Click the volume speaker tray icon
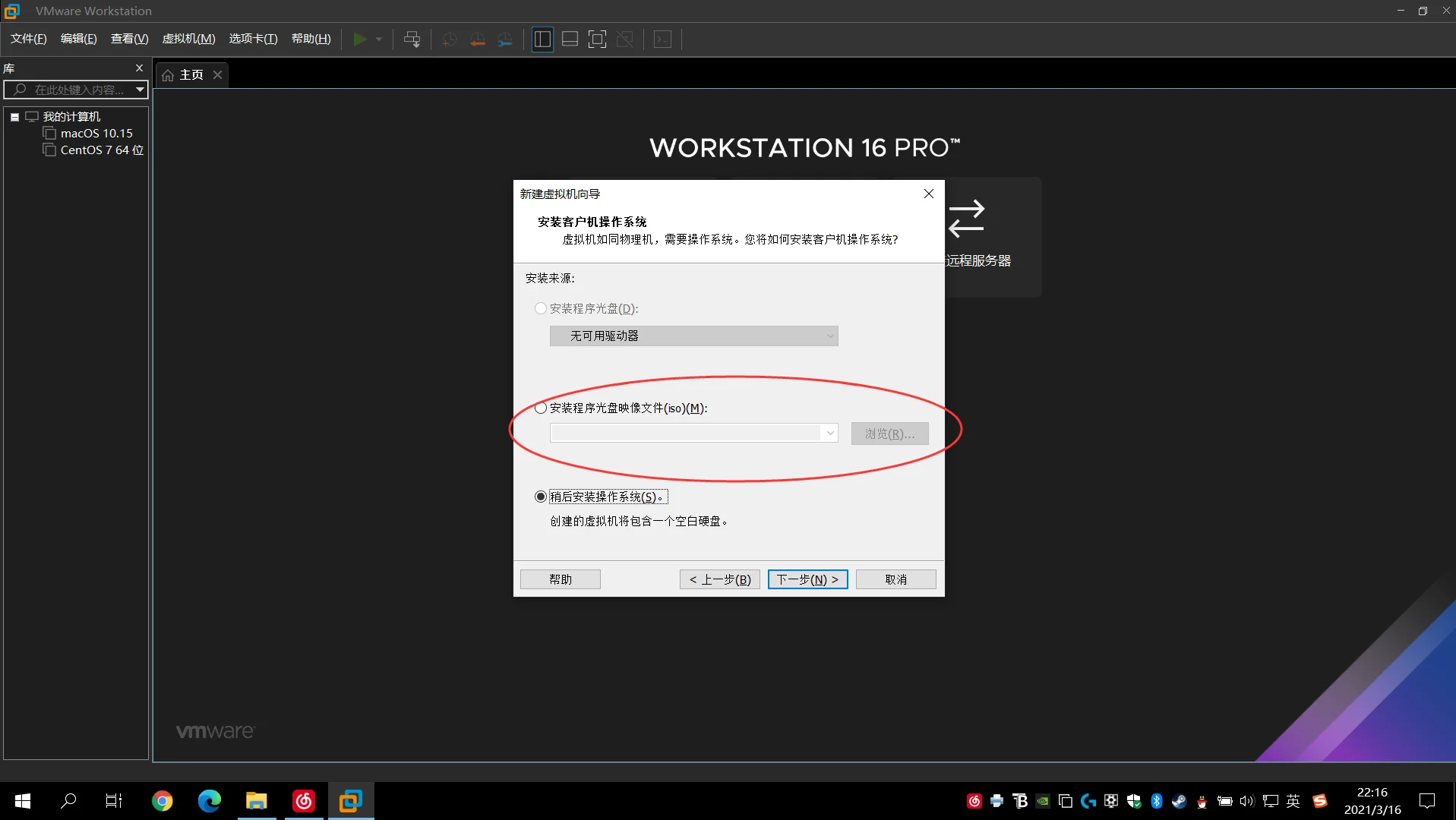The image size is (1456, 820). click(1247, 801)
